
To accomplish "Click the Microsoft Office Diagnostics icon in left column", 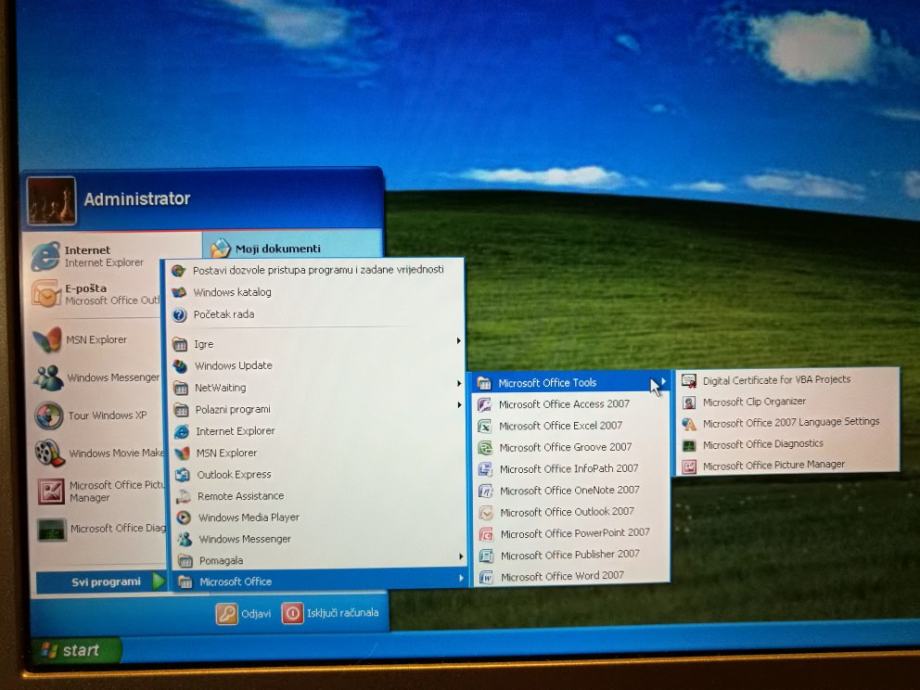I will click(52, 529).
